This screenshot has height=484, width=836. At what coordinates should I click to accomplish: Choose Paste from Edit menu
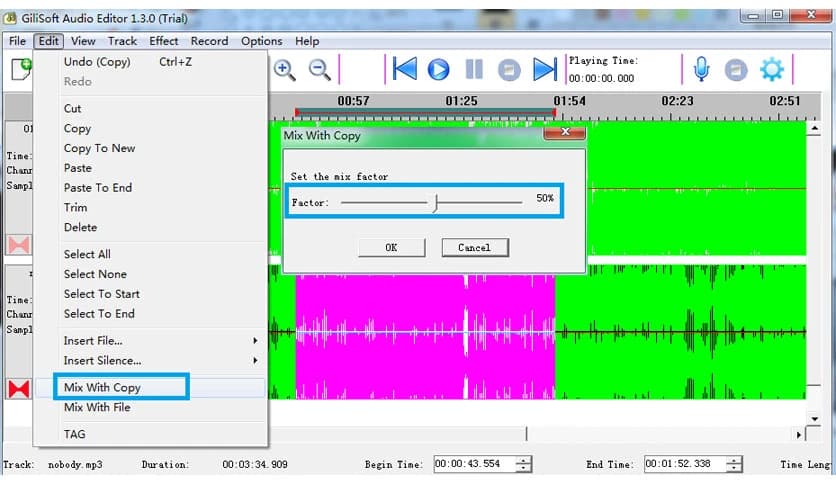coord(150,168)
